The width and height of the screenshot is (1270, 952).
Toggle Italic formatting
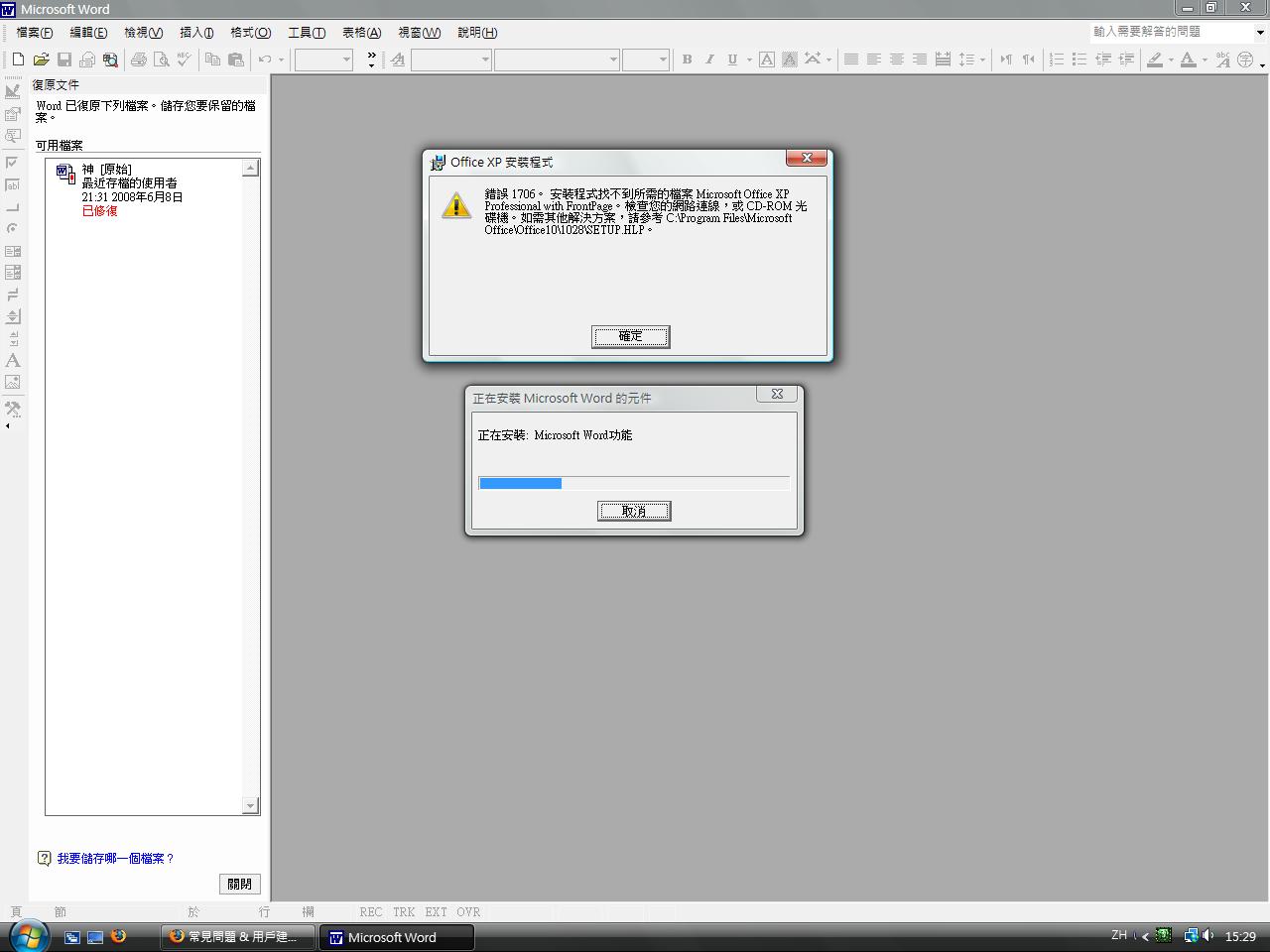[x=709, y=59]
